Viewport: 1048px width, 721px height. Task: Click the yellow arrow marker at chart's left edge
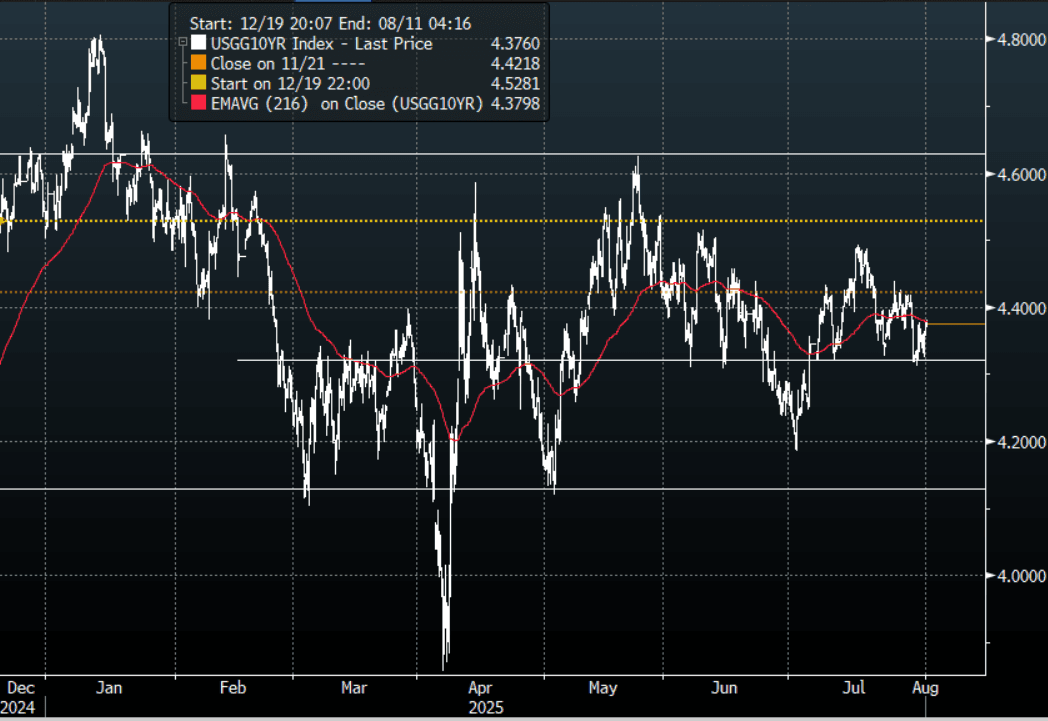coord(4,220)
